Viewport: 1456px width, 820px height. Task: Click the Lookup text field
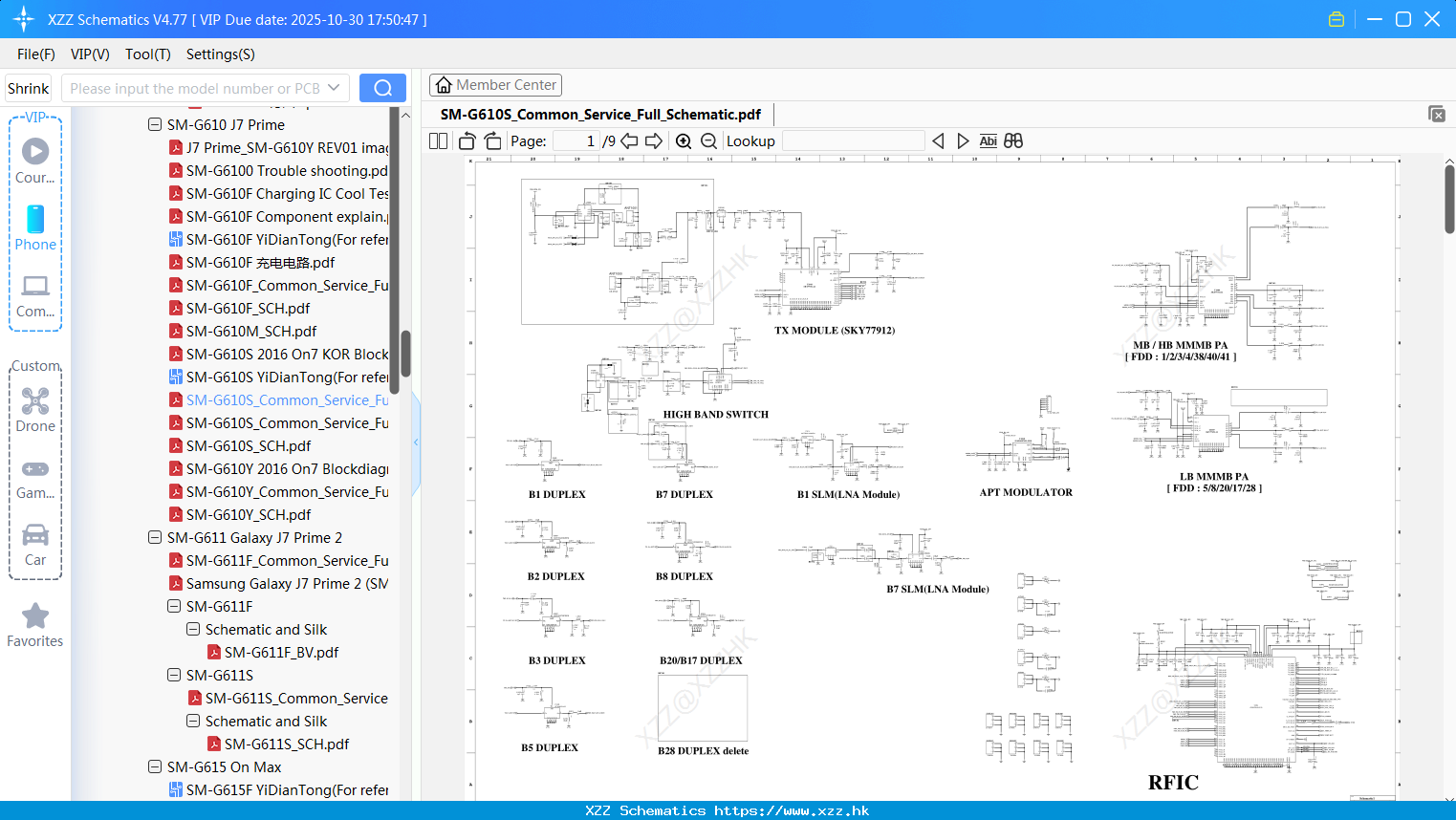pos(853,141)
